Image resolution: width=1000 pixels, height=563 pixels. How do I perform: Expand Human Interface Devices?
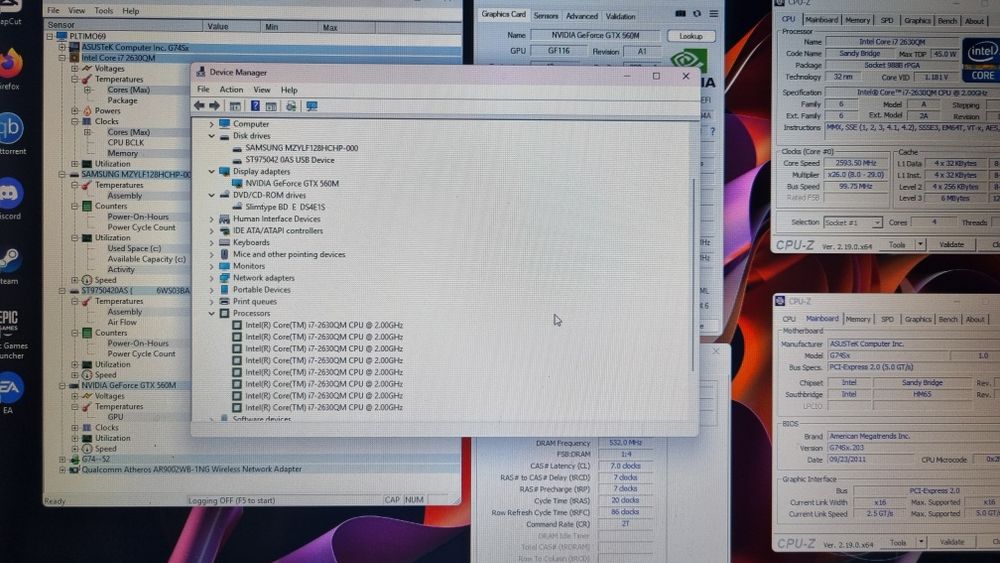(x=212, y=219)
